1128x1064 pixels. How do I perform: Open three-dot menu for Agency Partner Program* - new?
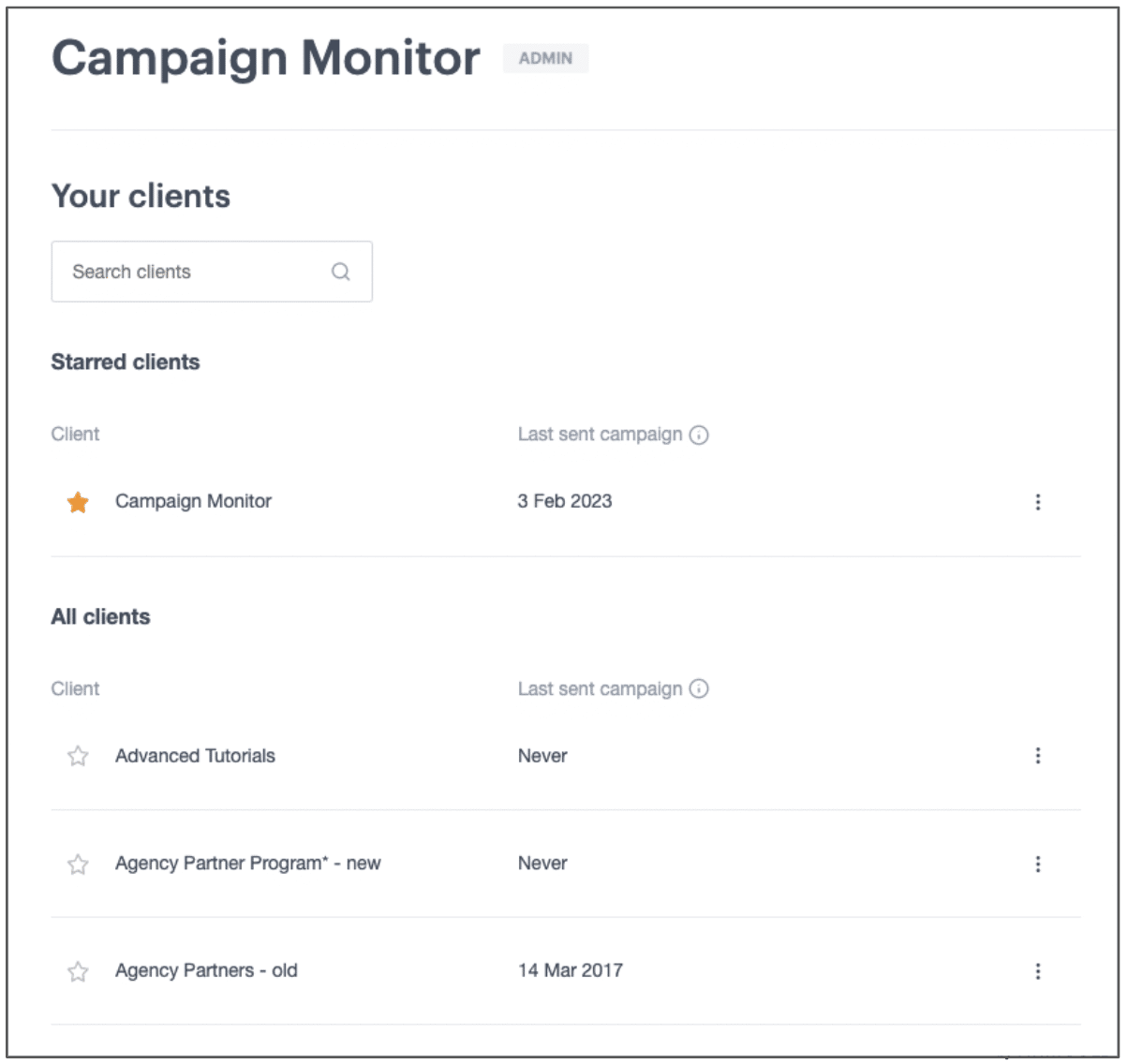click(x=1037, y=864)
